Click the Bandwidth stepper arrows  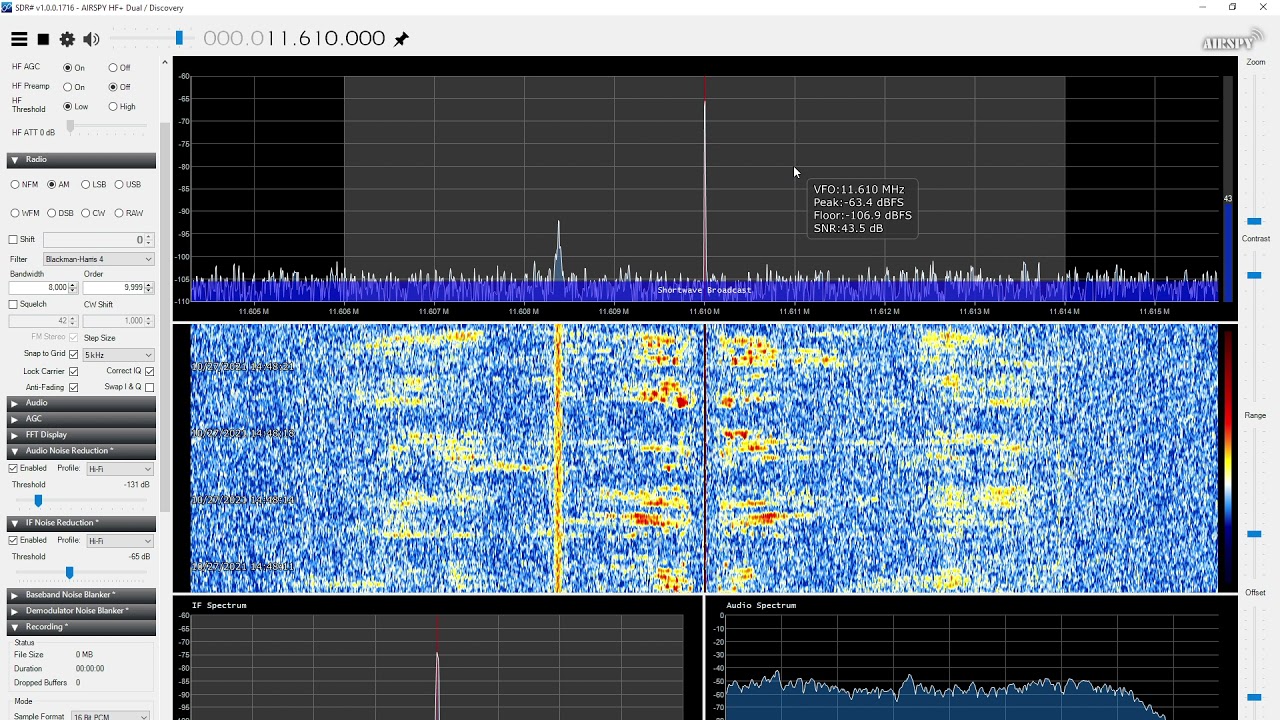coord(73,288)
